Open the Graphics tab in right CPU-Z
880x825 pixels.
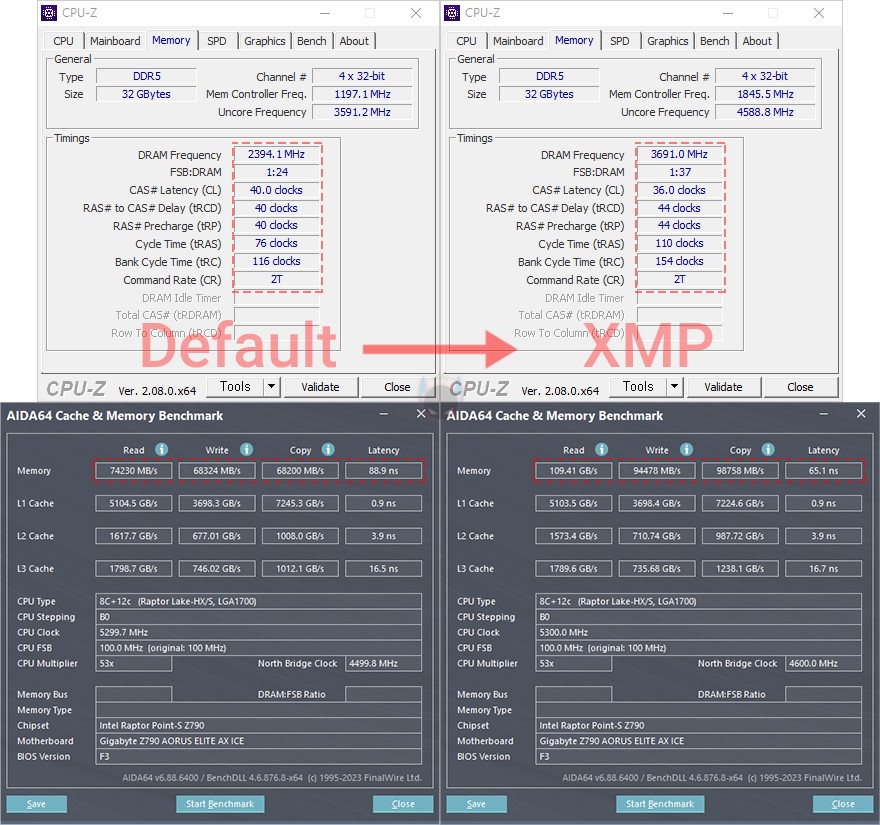tap(667, 41)
